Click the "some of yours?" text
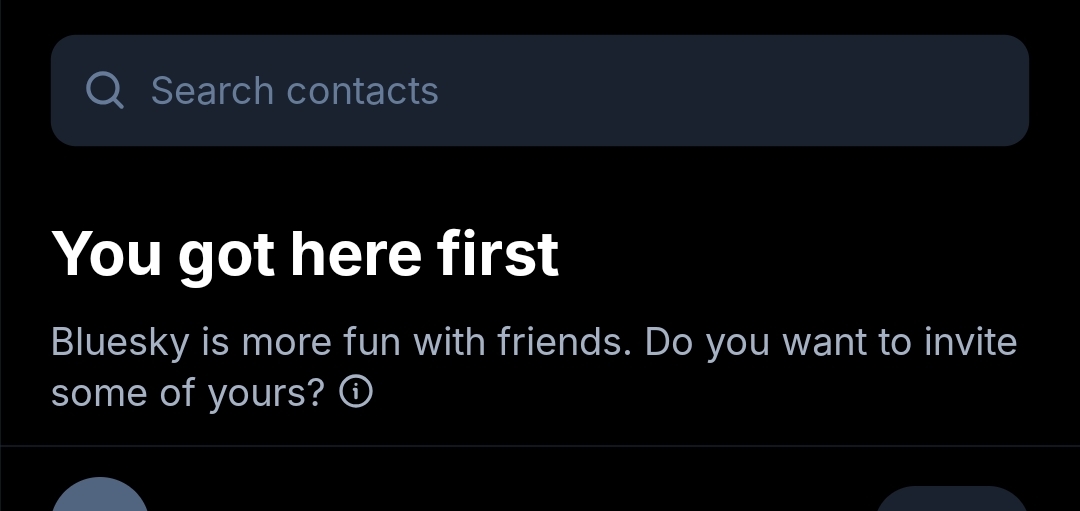1080x511 pixels. coord(188,393)
